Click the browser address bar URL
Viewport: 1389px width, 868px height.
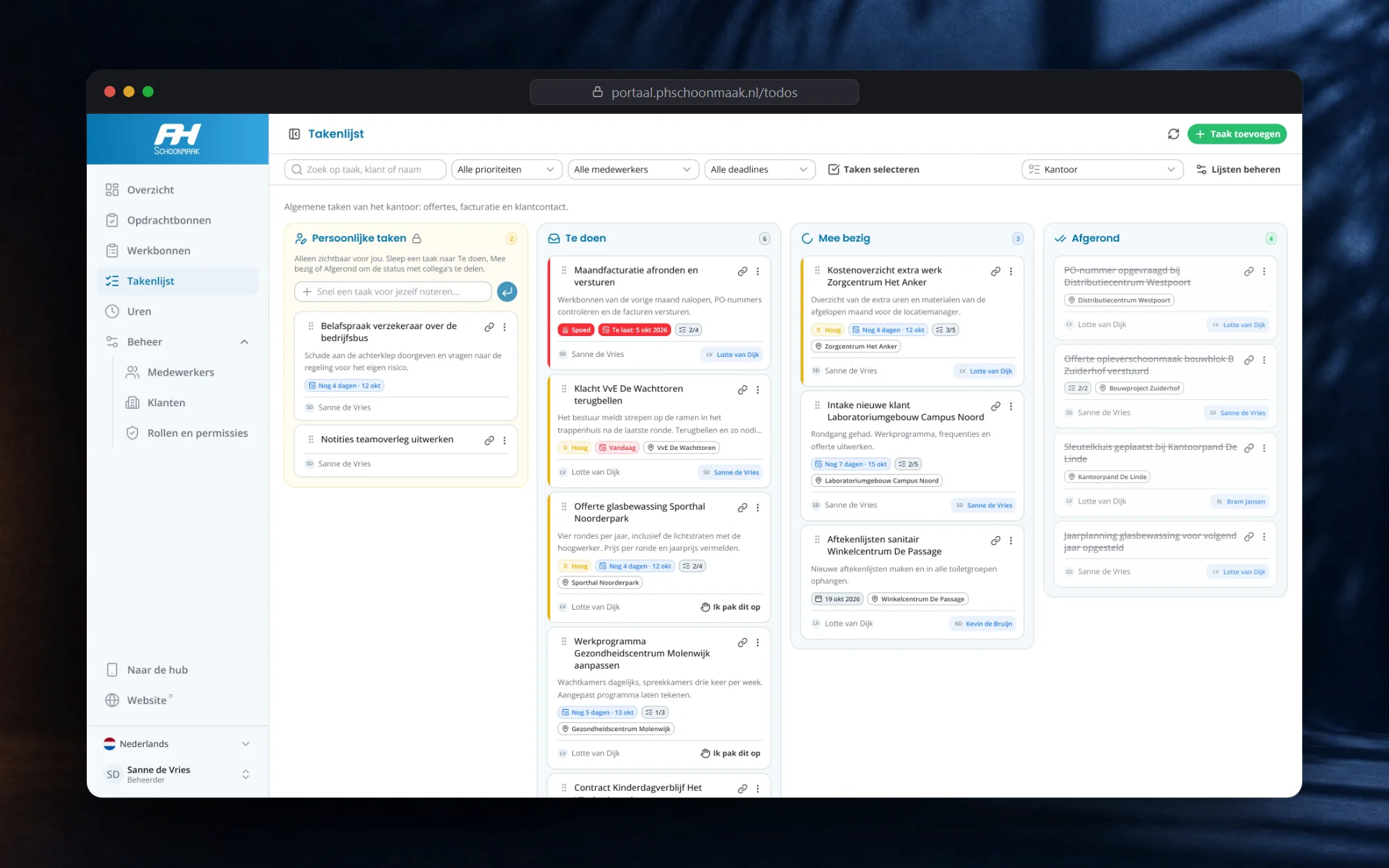click(694, 92)
